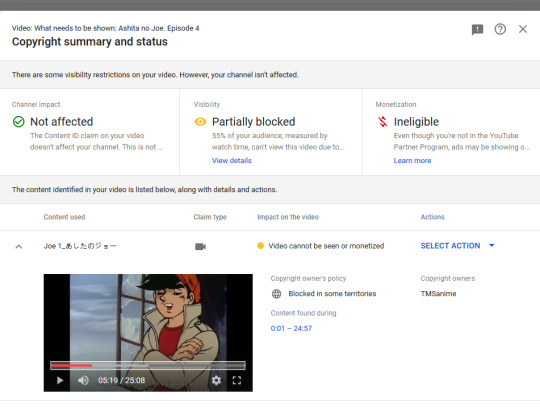Enter fullscreen on the video preview

(x=237, y=380)
